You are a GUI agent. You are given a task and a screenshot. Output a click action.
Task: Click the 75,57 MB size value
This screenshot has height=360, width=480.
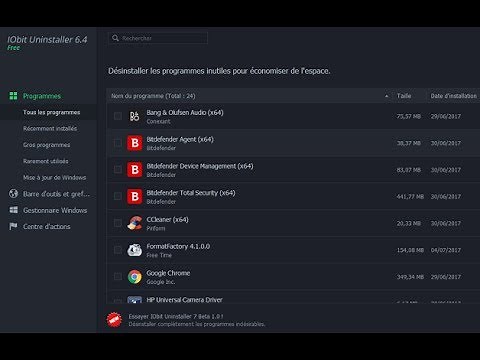[x=409, y=116]
